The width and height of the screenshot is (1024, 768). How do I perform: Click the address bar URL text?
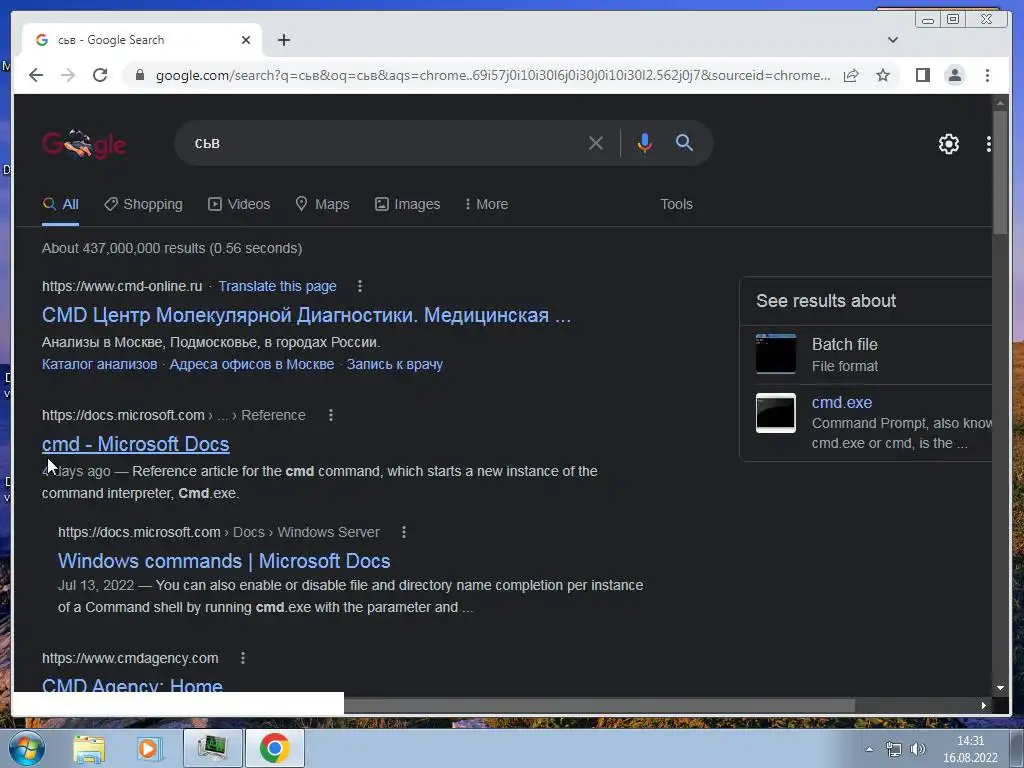pos(493,75)
